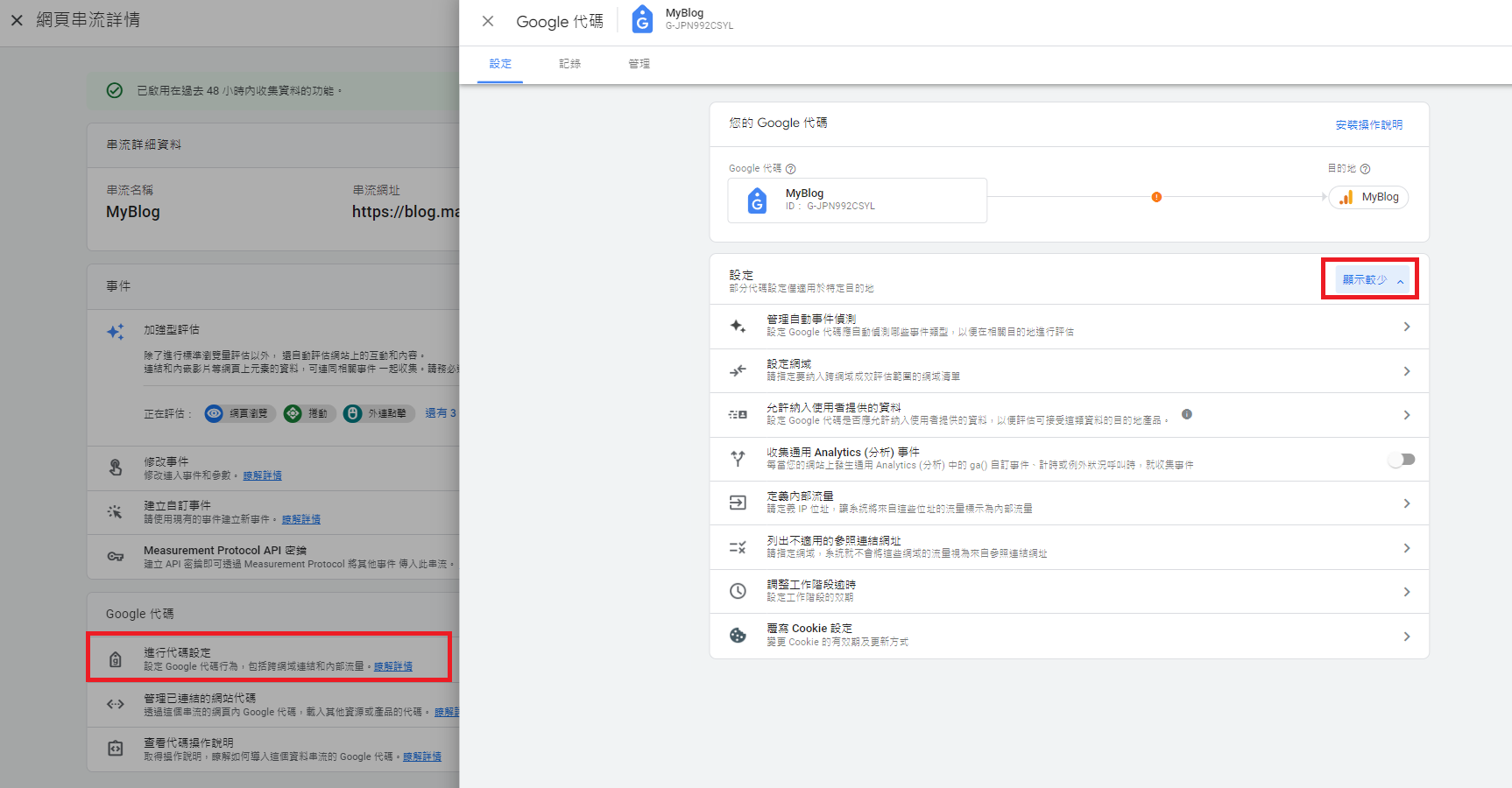Click the help icon beside Google 代碼 label
The width and height of the screenshot is (1512, 788).
[x=790, y=169]
